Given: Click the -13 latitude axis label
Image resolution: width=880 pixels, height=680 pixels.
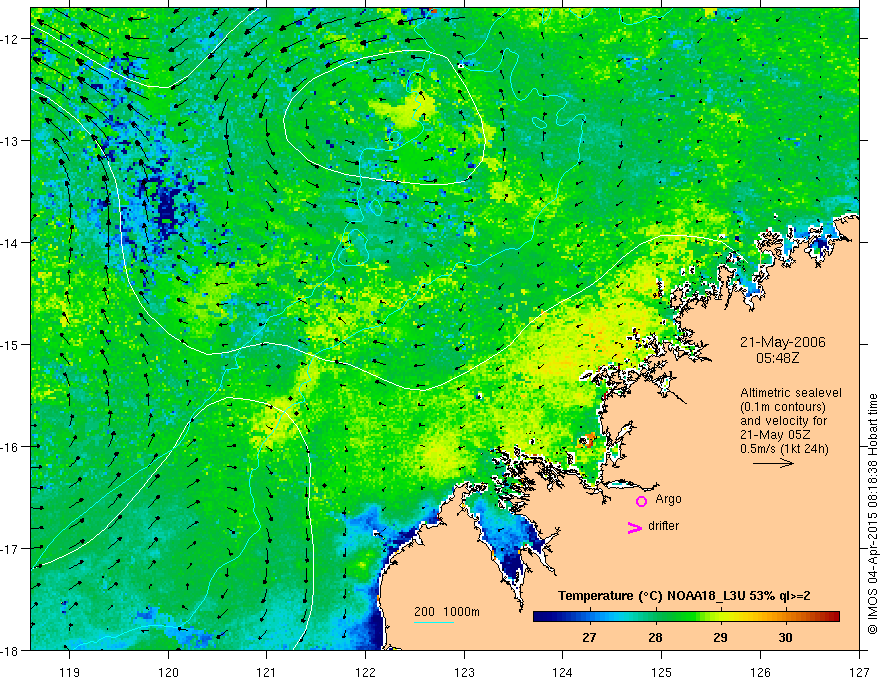Looking at the screenshot, I should pos(11,140).
